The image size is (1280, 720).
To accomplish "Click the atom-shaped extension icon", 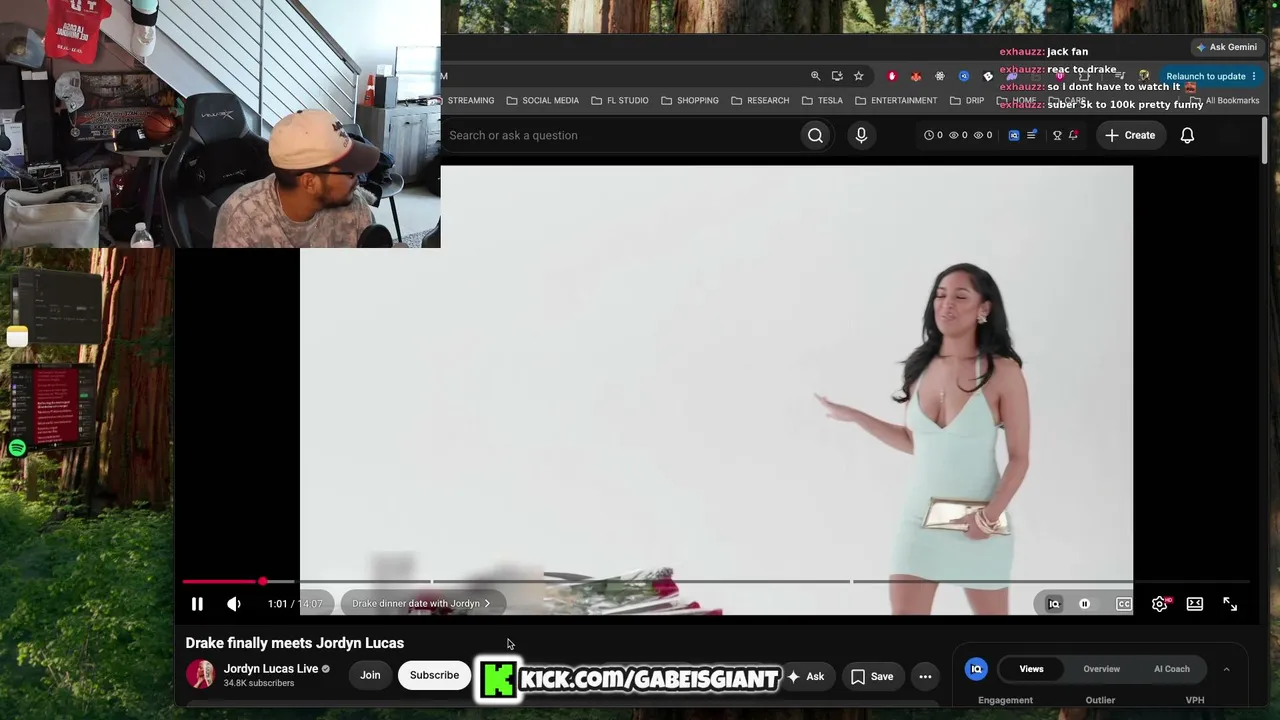I will pyautogui.click(x=940, y=76).
